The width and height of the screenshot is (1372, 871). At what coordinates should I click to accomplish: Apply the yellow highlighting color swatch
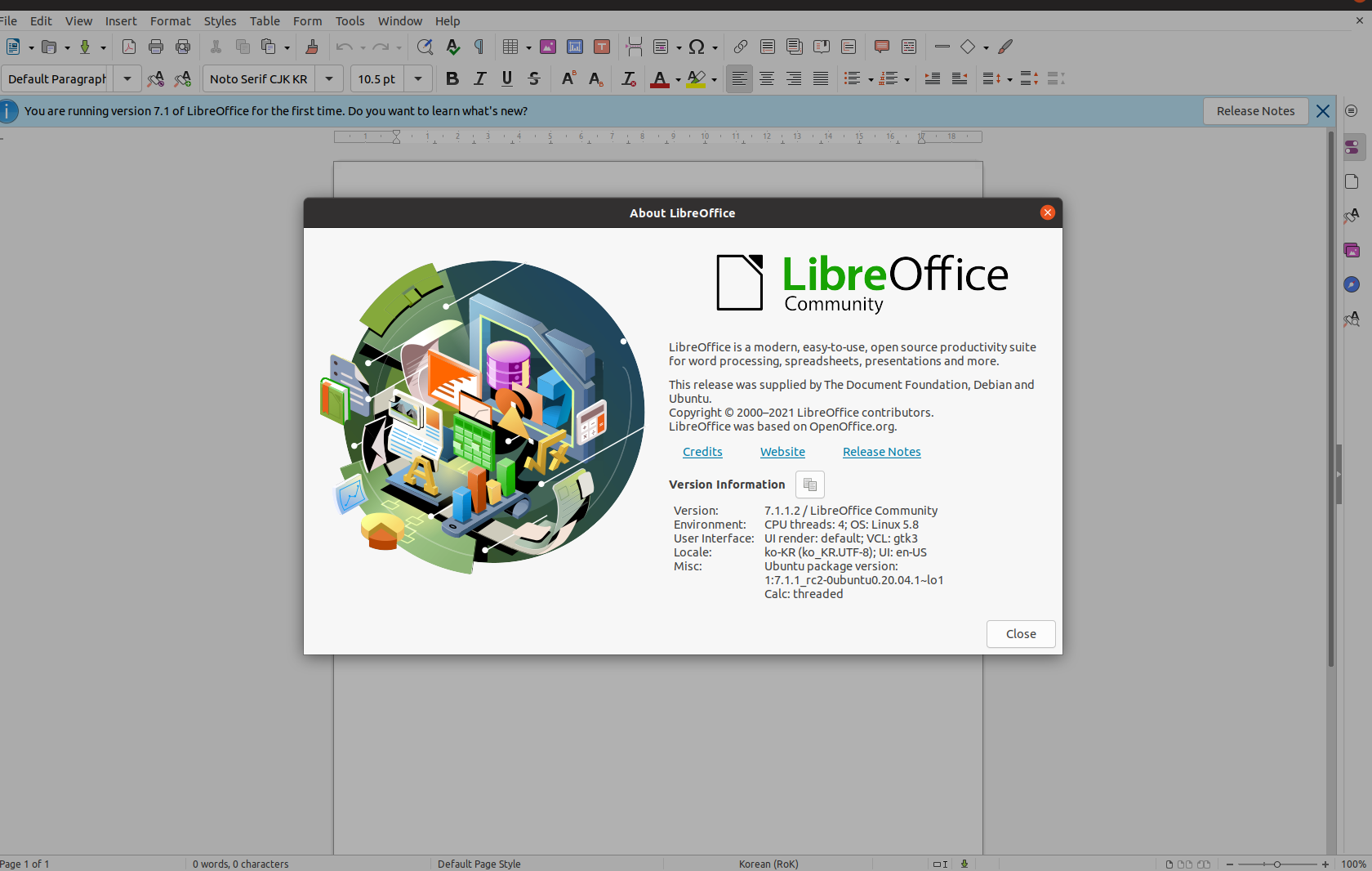click(x=696, y=78)
